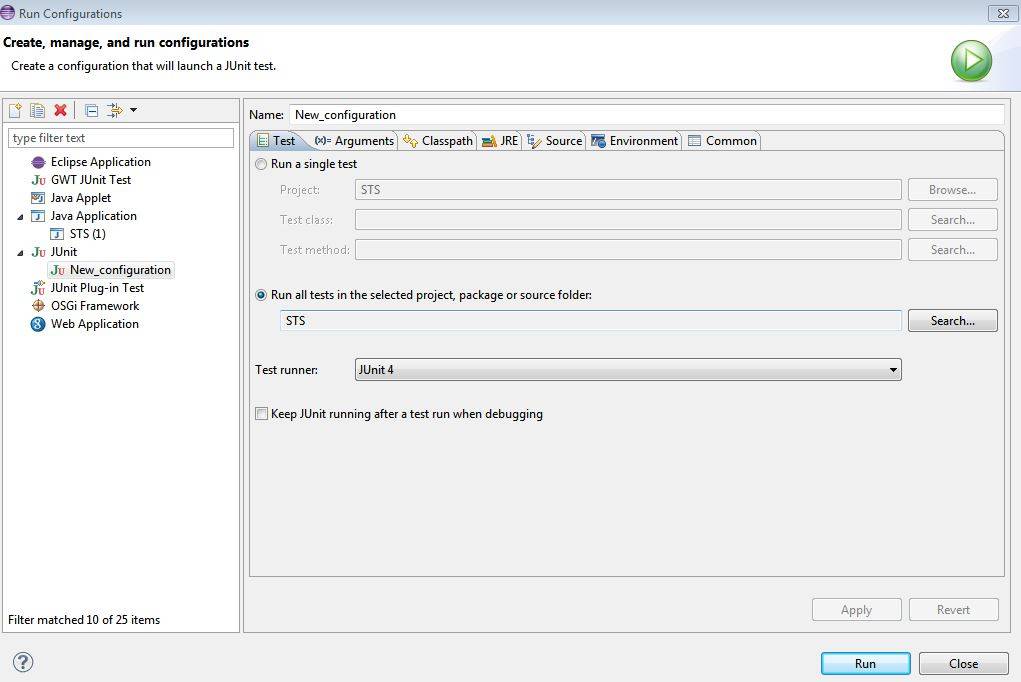This screenshot has width=1021, height=682.
Task: Open the filter configurations toolbar dropdown
Action: (133, 110)
